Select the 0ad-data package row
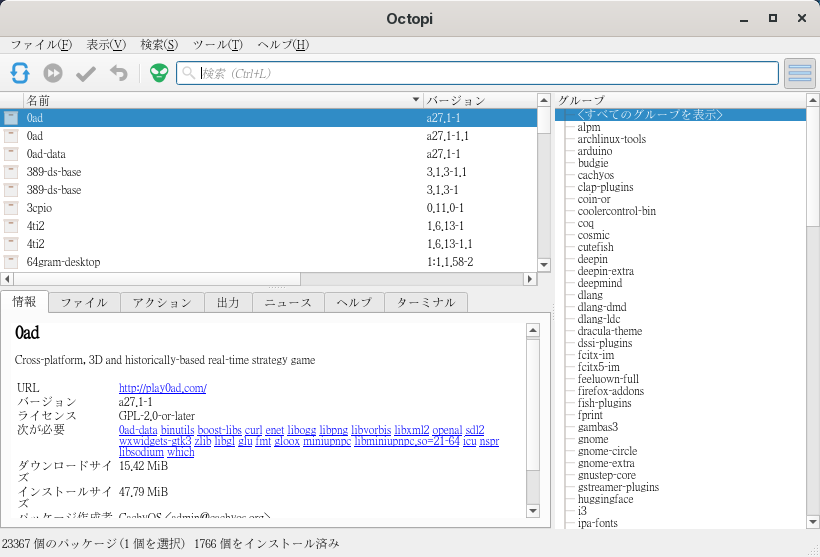Viewport: 820px width, 557px height. (x=269, y=154)
